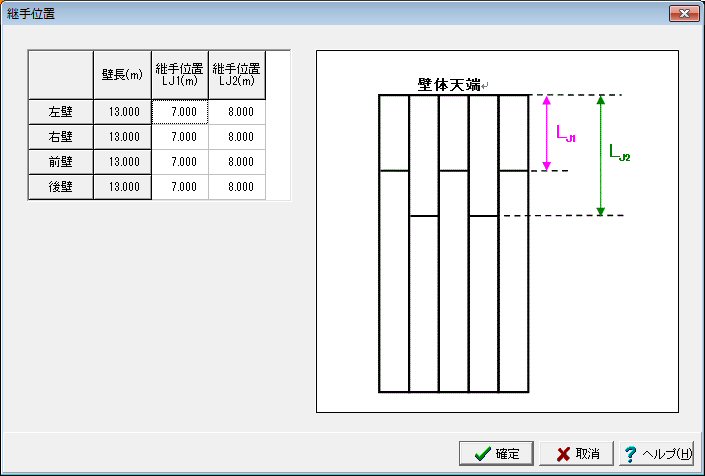Click the 壁体天端 label in the diagram

coord(449,85)
